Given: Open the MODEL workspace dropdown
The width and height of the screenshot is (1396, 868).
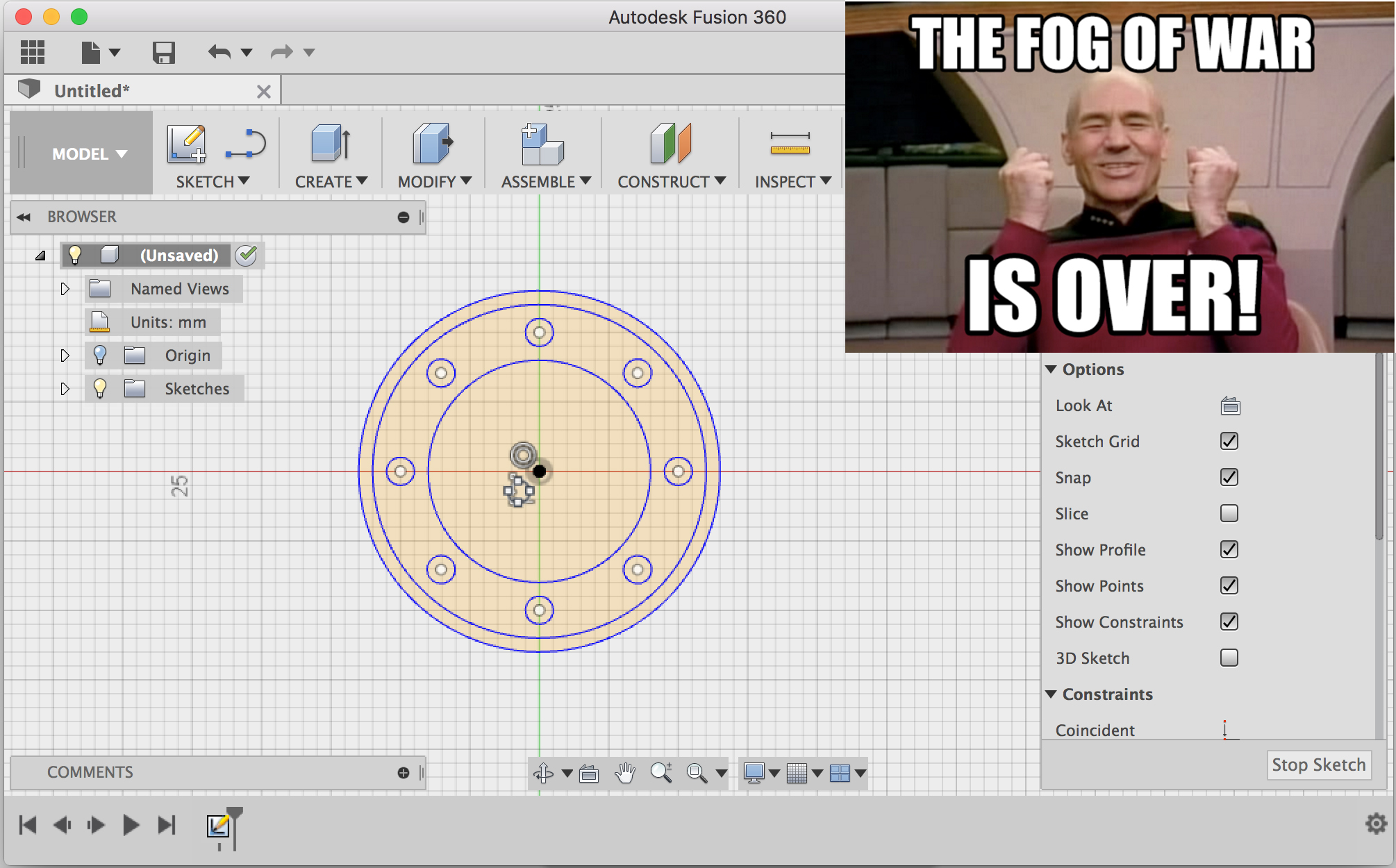Looking at the screenshot, I should 89,154.
